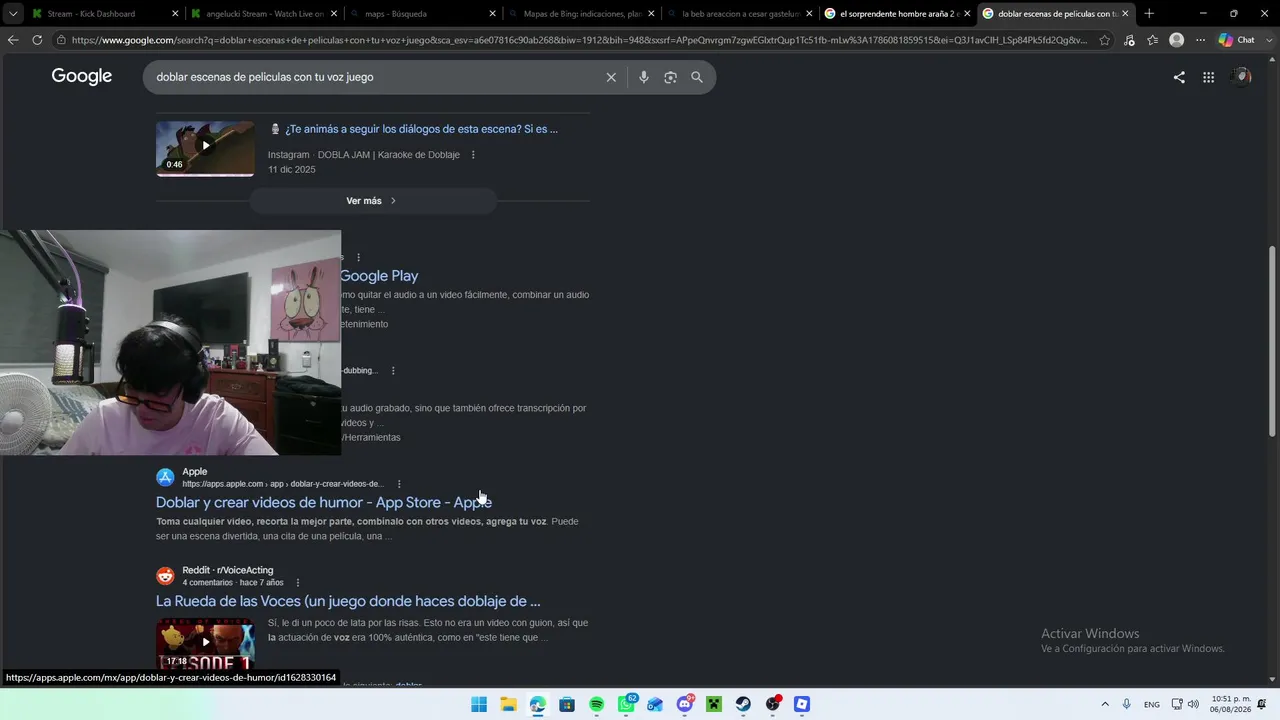The image size is (1280, 720).
Task: Switch to the Mapas de Bing tab
Action: 582,13
